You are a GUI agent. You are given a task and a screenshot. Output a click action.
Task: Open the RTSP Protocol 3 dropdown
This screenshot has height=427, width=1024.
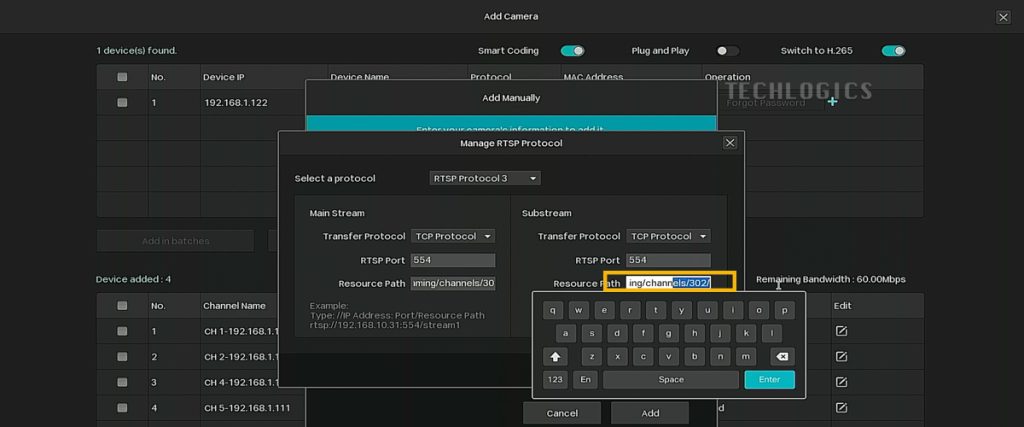click(x=485, y=178)
